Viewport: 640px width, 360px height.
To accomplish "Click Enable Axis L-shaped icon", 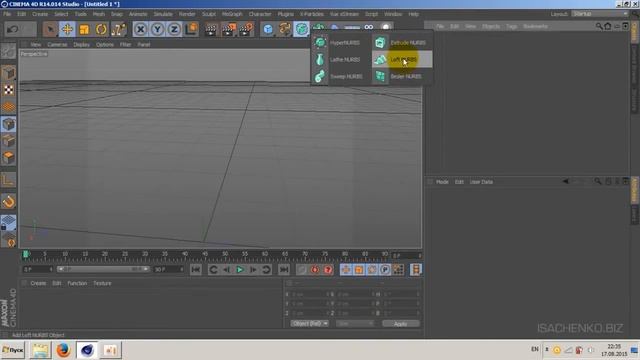I will [x=9, y=180].
